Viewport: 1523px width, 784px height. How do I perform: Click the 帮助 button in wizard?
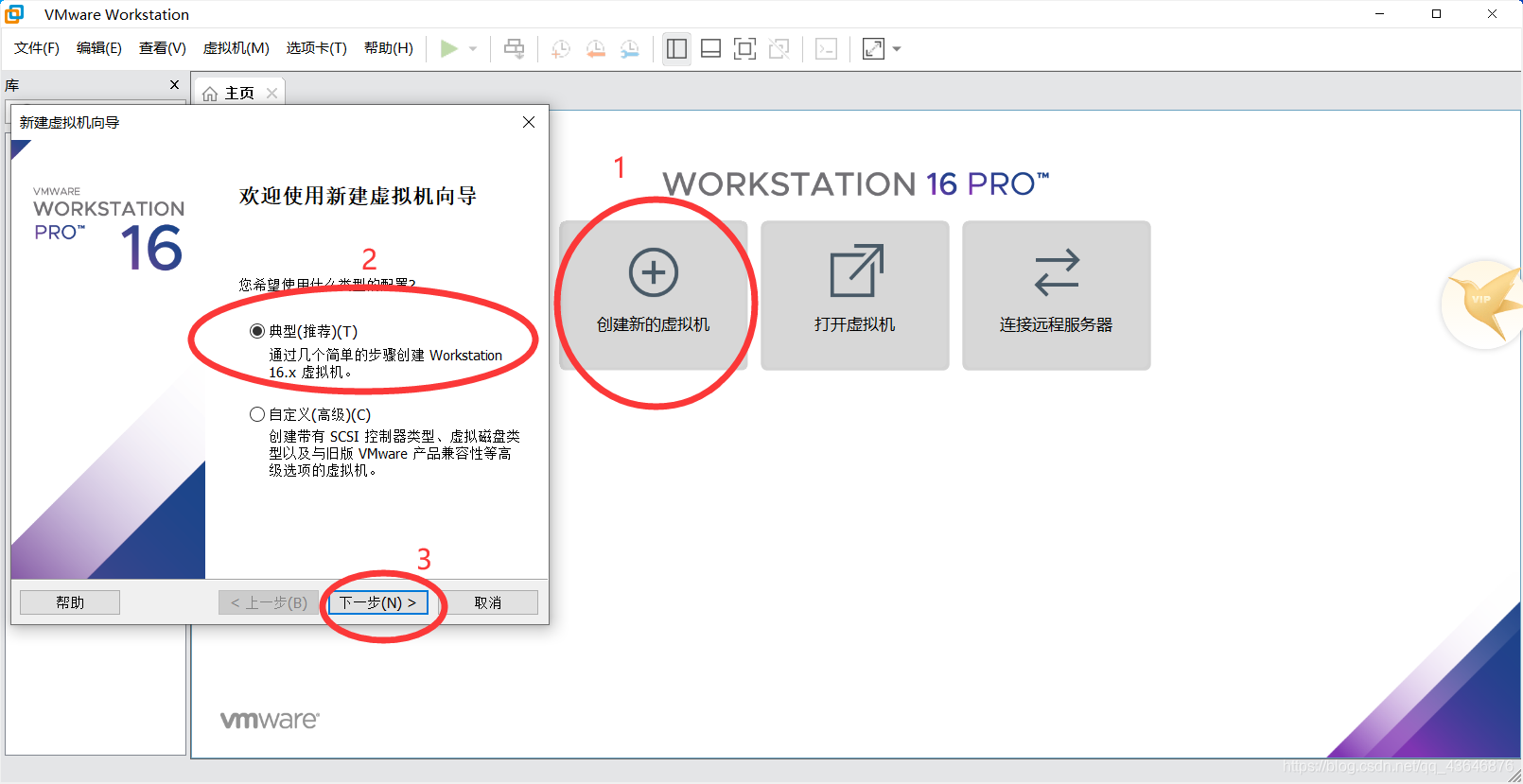(70, 602)
